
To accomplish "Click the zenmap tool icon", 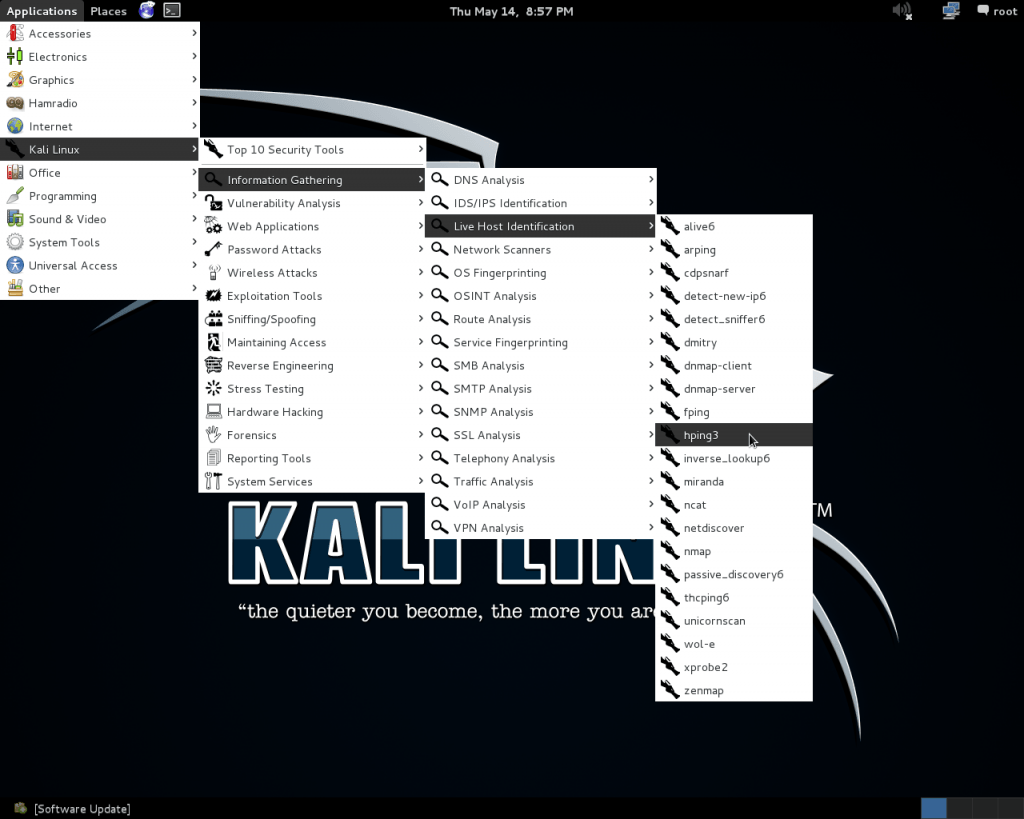I will tap(670, 690).
